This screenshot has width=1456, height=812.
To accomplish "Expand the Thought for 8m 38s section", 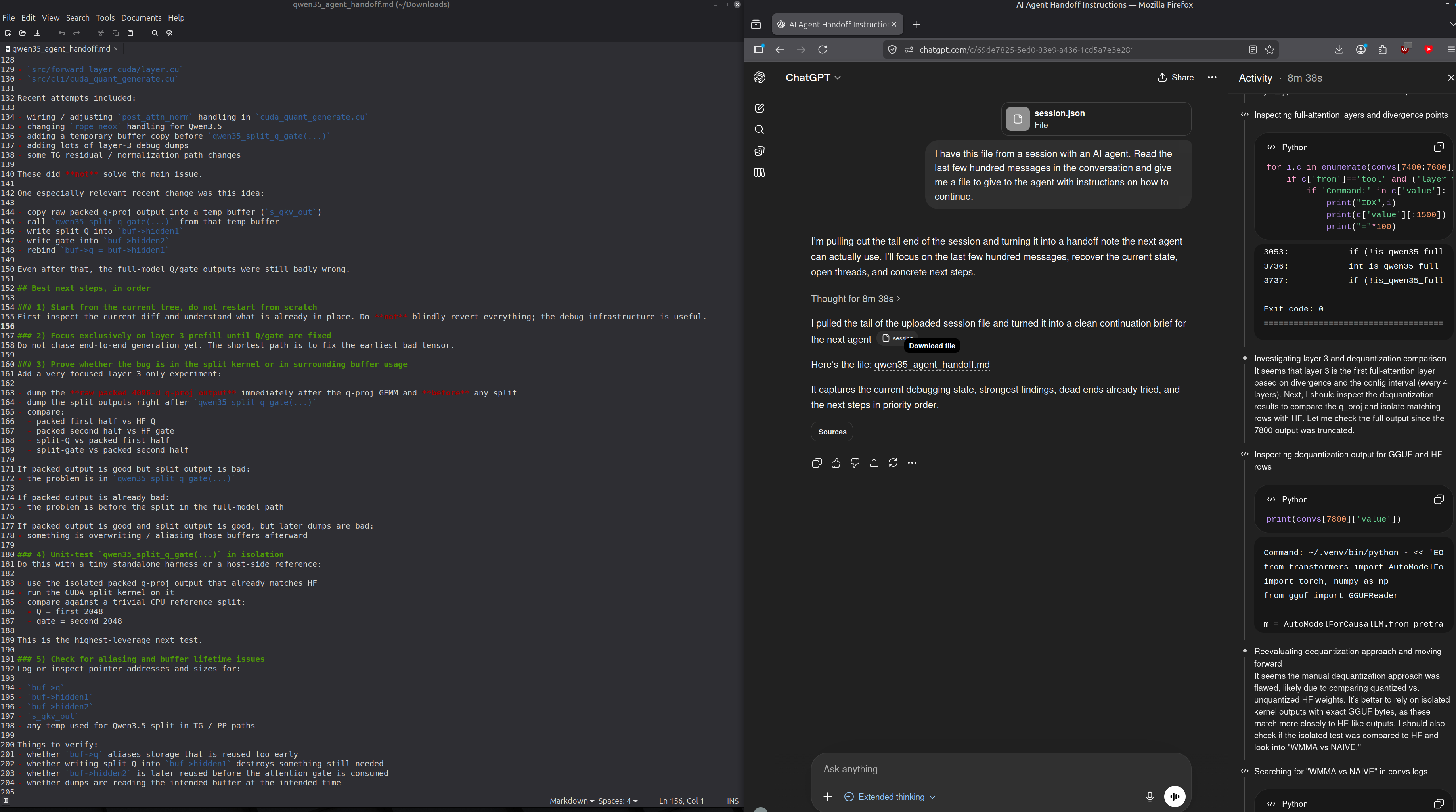I will tap(855, 298).
